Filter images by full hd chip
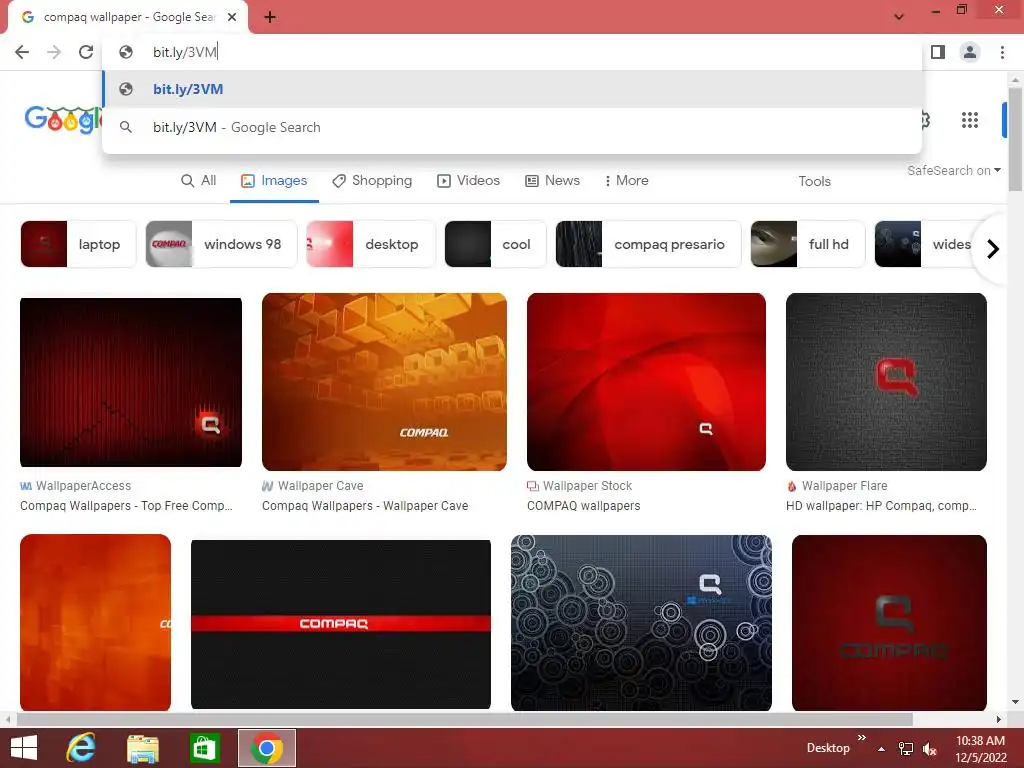 click(808, 244)
